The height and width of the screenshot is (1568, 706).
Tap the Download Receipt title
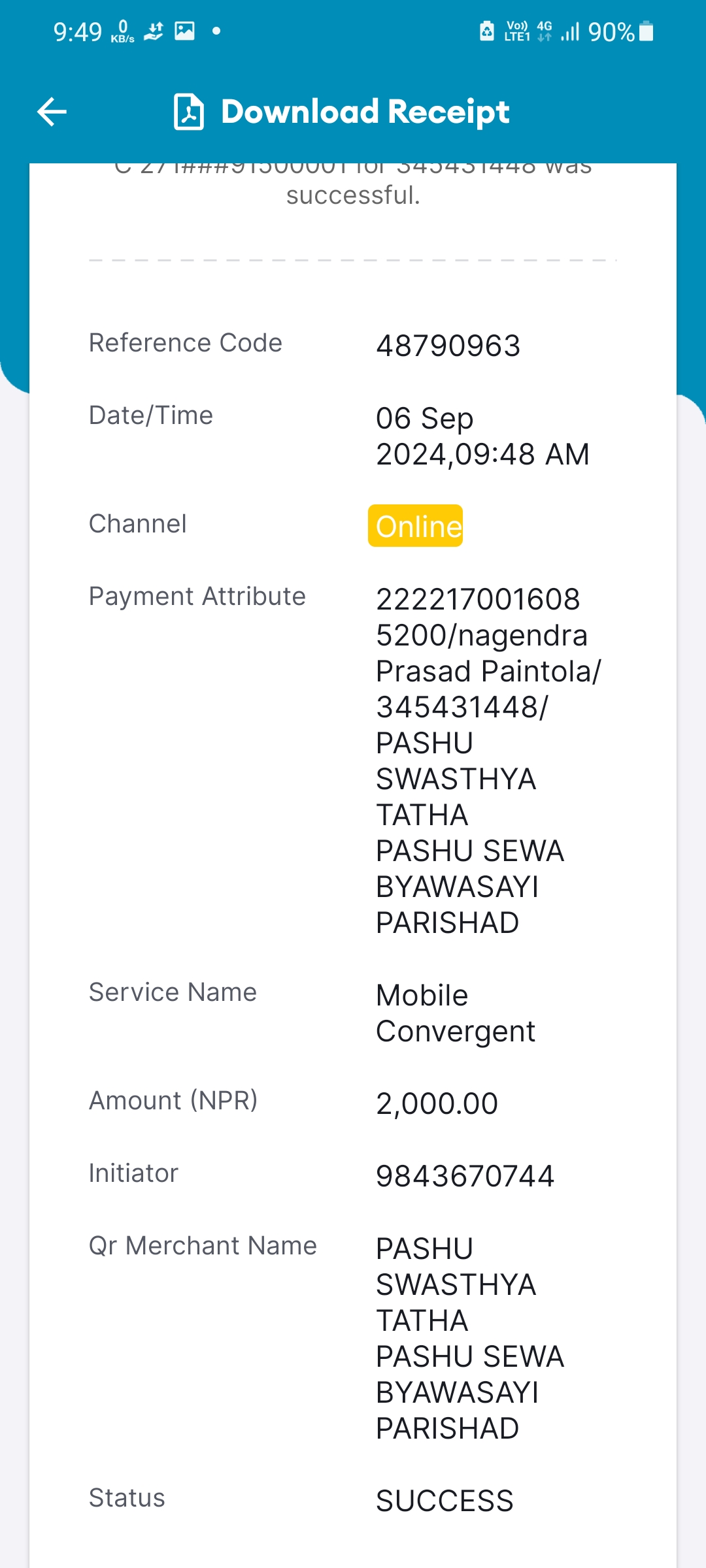coord(365,112)
